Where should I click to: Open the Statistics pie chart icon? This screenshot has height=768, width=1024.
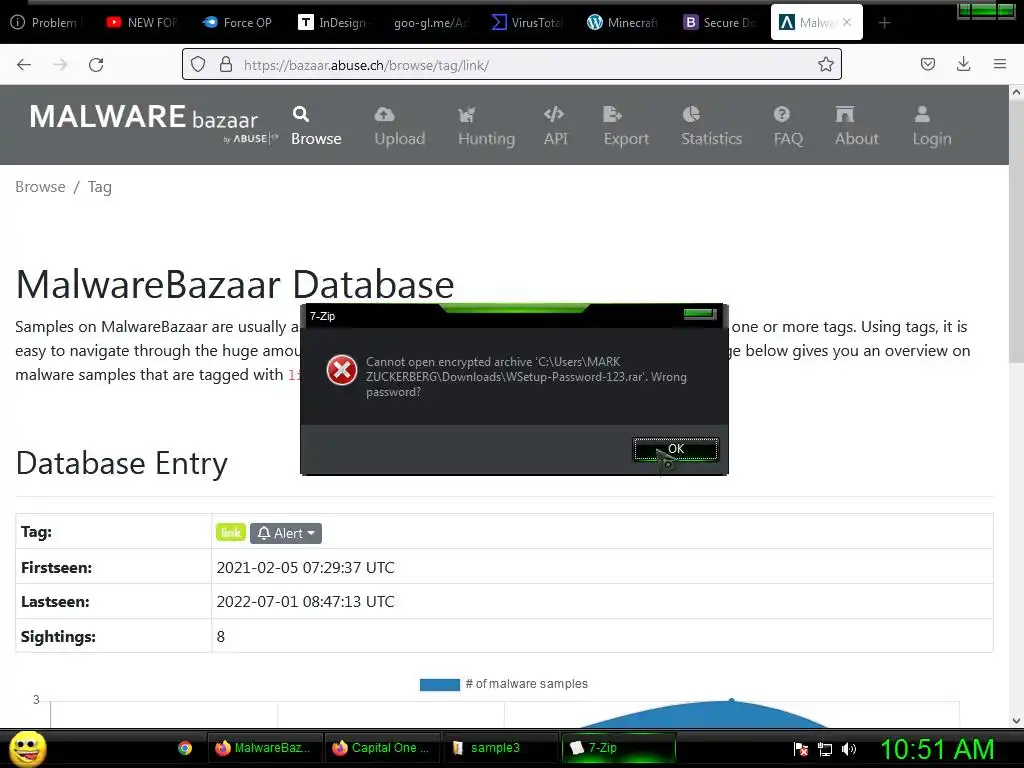pyautogui.click(x=691, y=114)
